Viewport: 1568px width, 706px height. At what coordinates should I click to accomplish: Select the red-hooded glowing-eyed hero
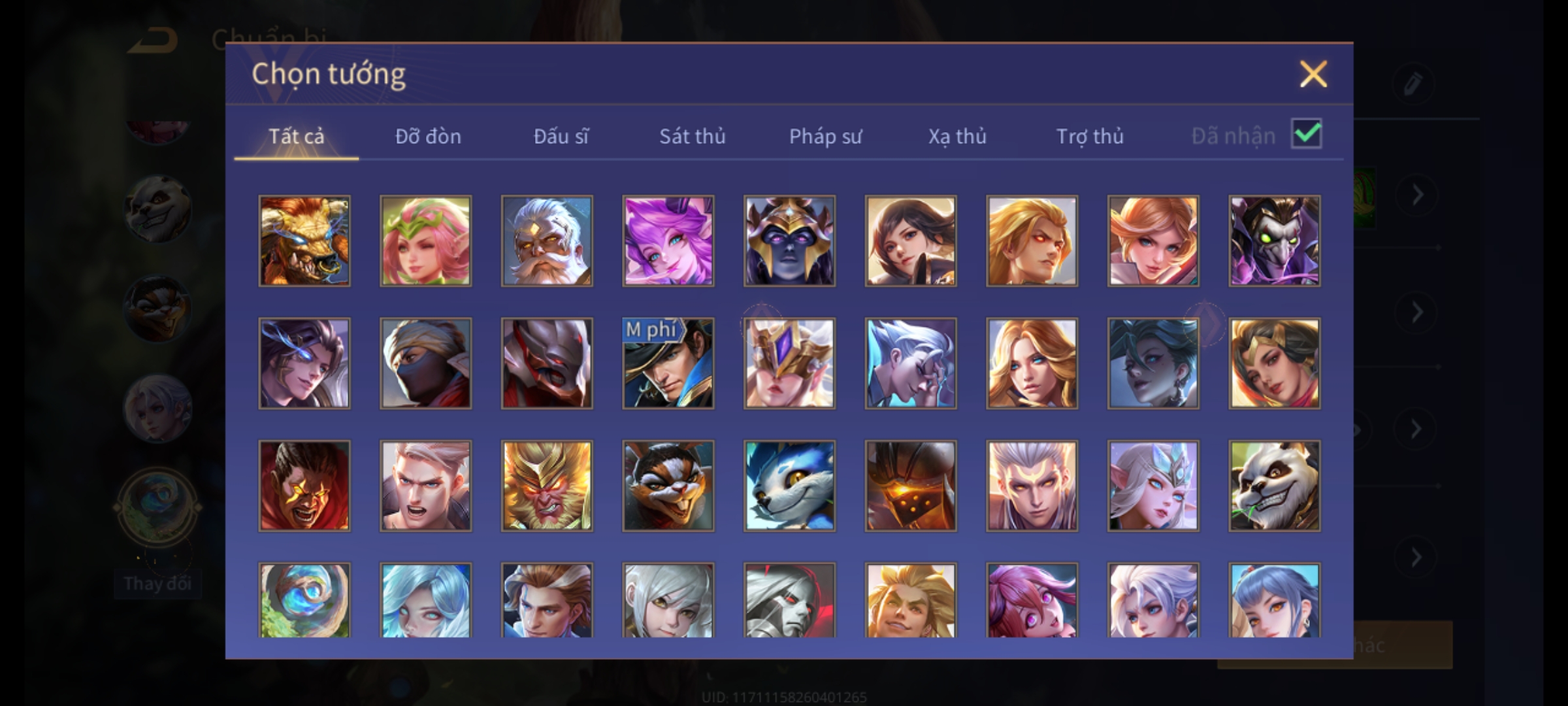[x=304, y=486]
